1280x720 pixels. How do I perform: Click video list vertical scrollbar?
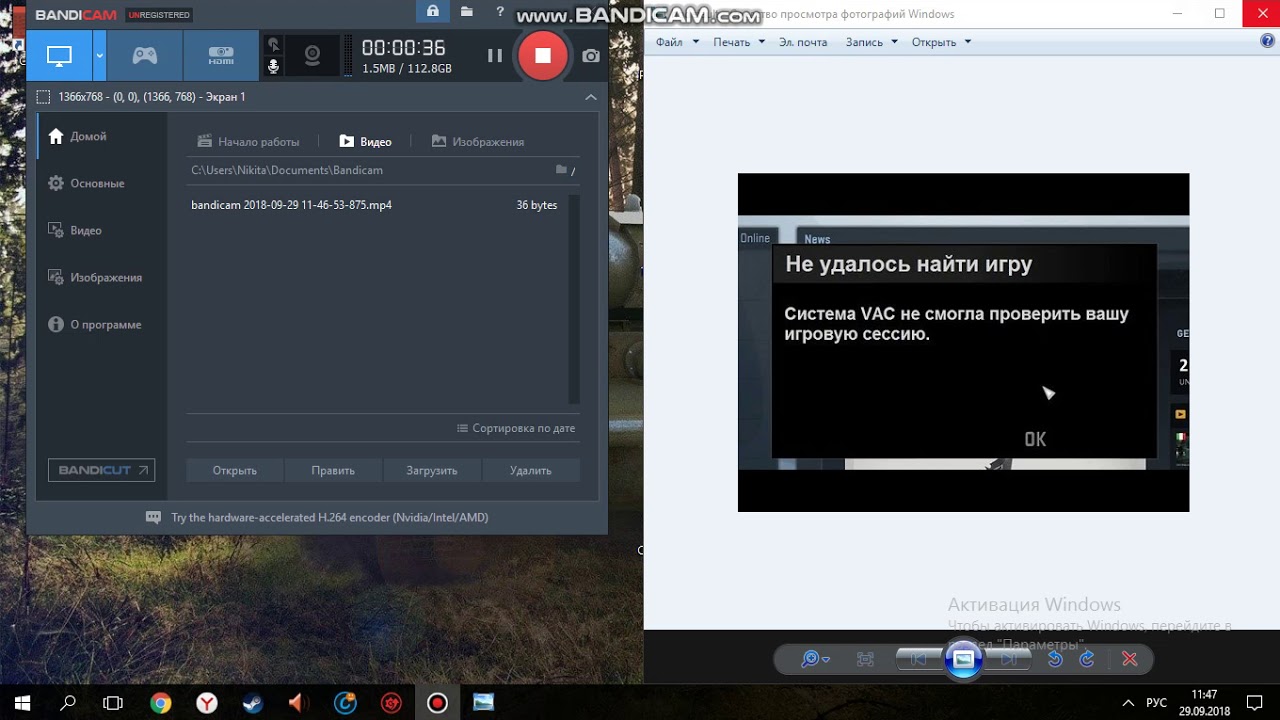coord(574,299)
